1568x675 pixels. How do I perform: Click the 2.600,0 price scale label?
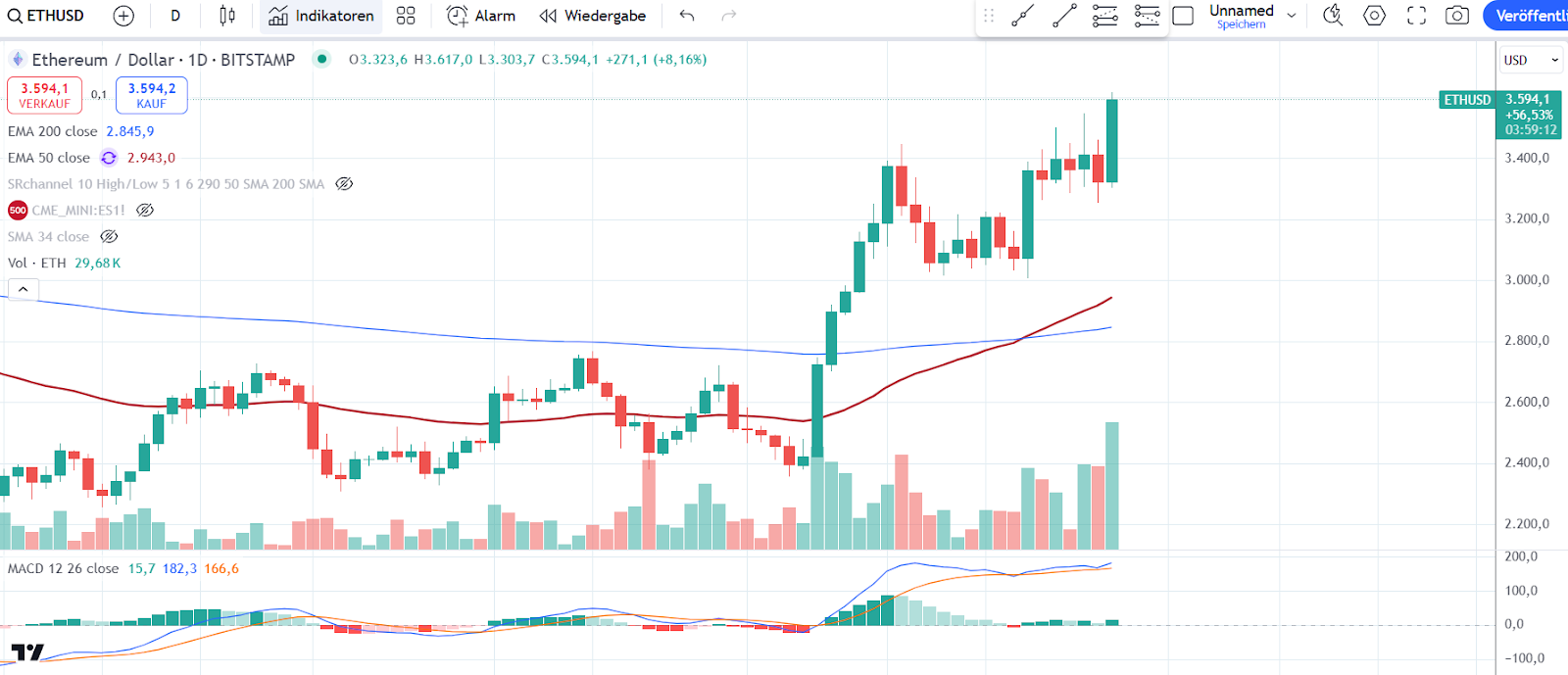click(1527, 402)
